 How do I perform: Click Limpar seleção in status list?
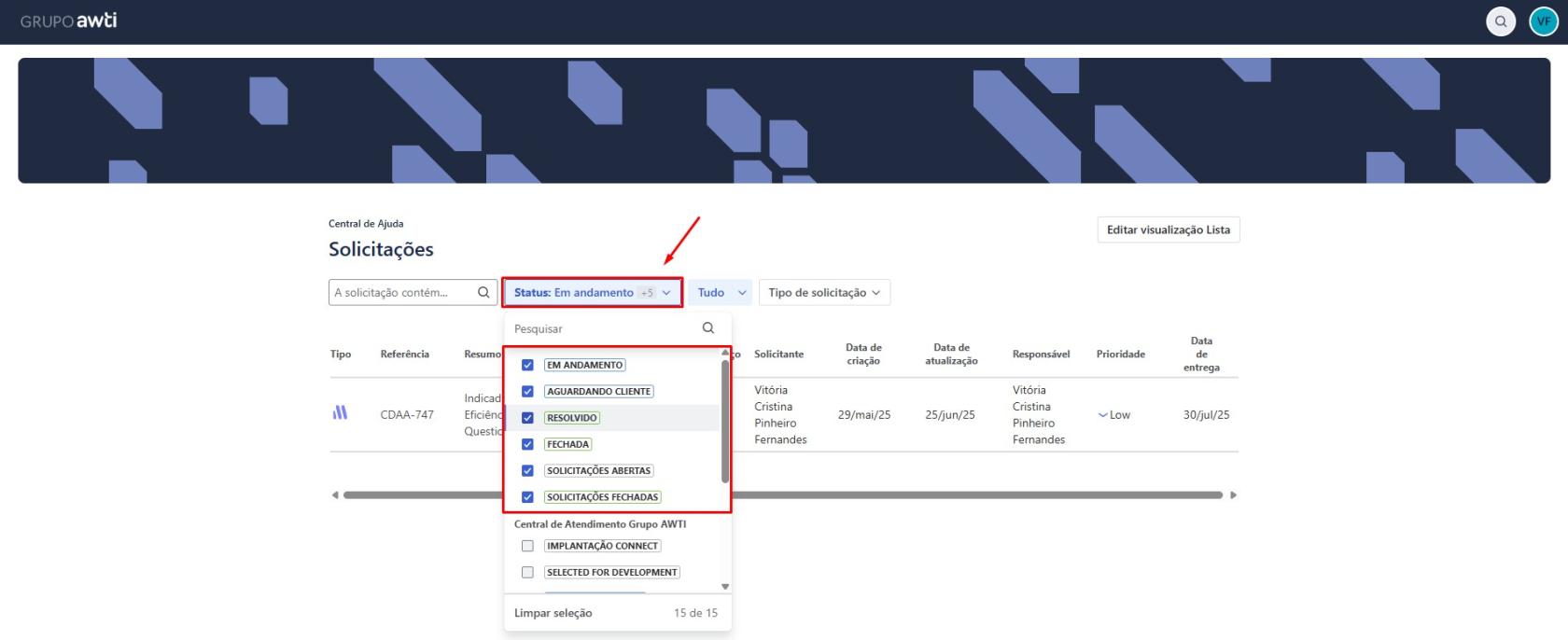553,613
